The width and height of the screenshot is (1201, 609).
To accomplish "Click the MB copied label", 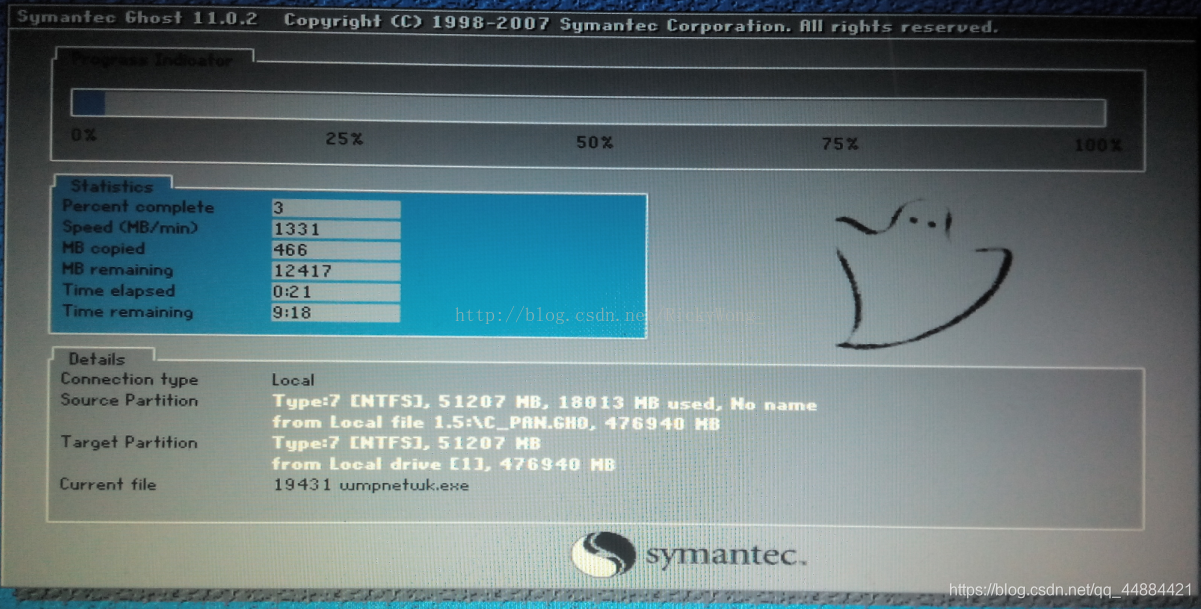I will pyautogui.click(x=103, y=249).
